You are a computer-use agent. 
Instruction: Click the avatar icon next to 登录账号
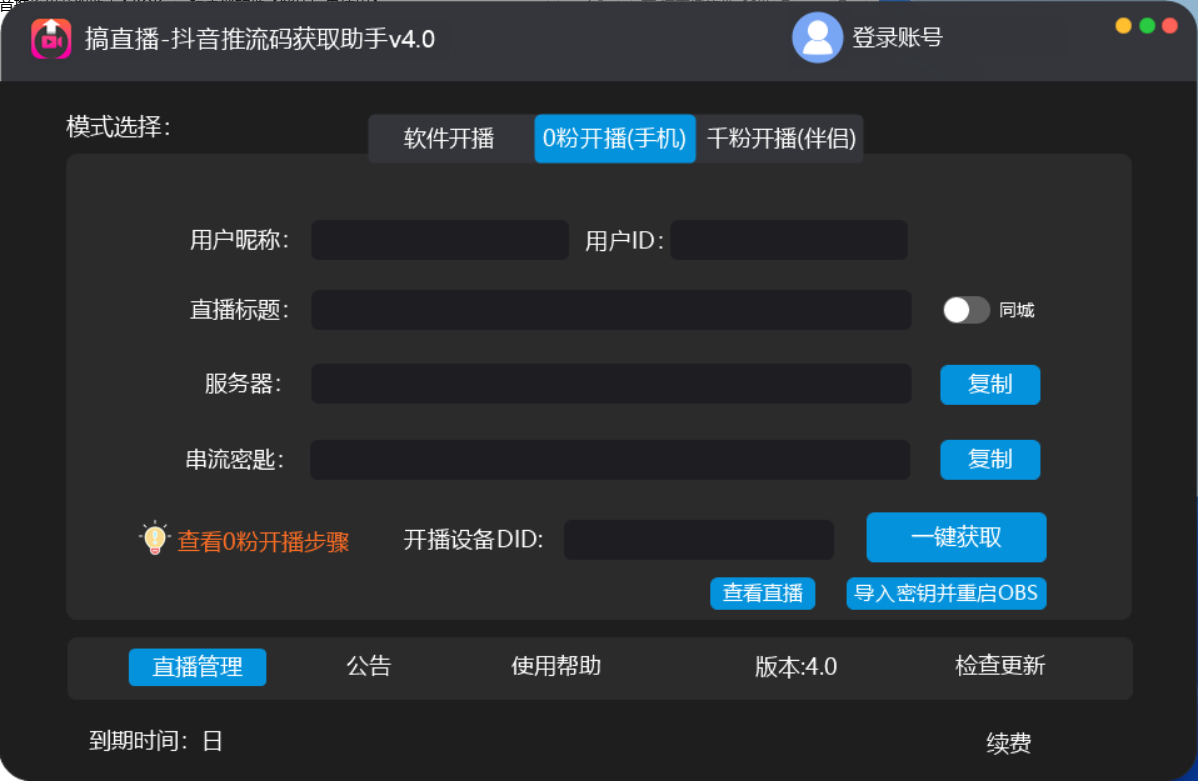pos(817,38)
